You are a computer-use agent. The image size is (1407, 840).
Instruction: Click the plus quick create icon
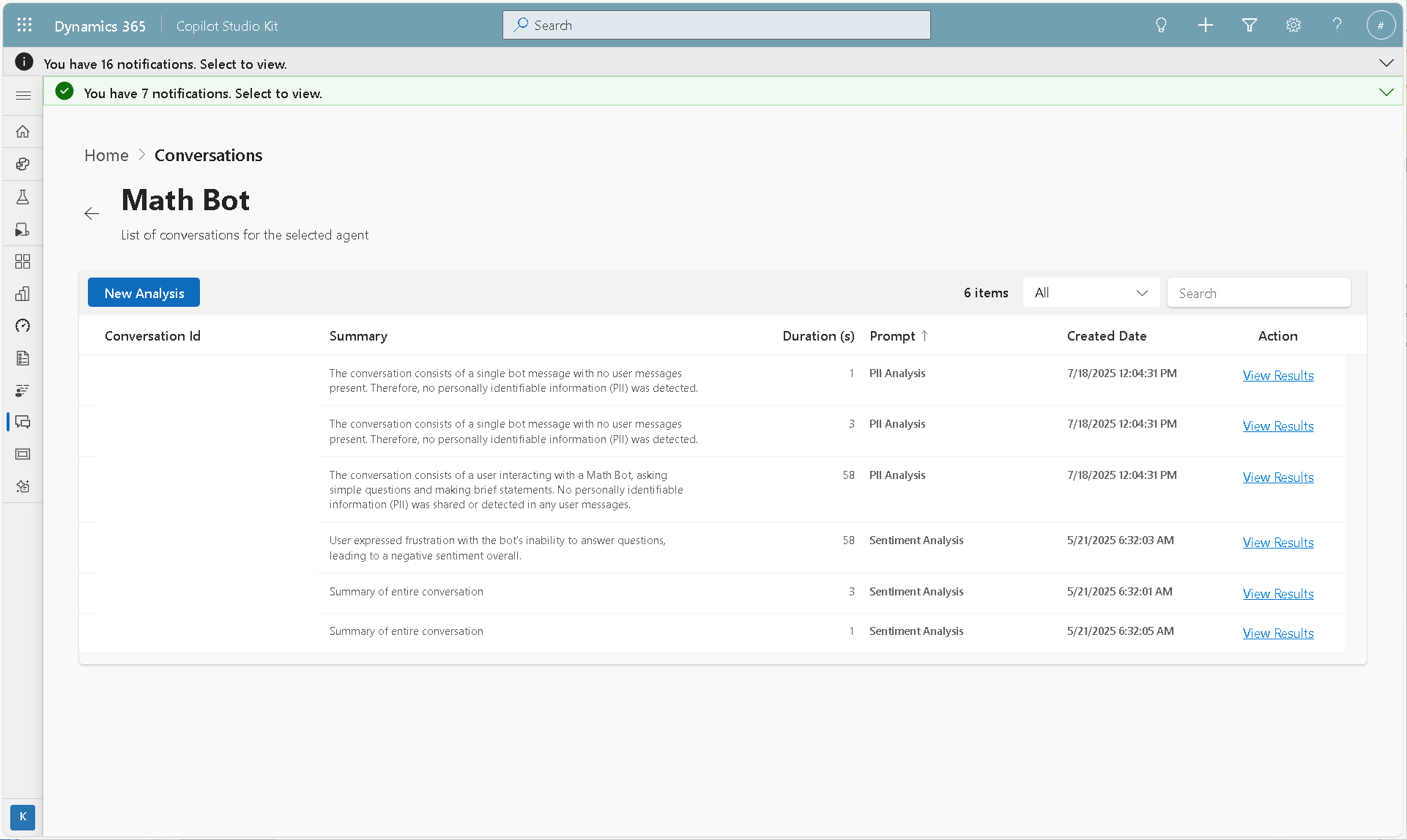(1205, 25)
